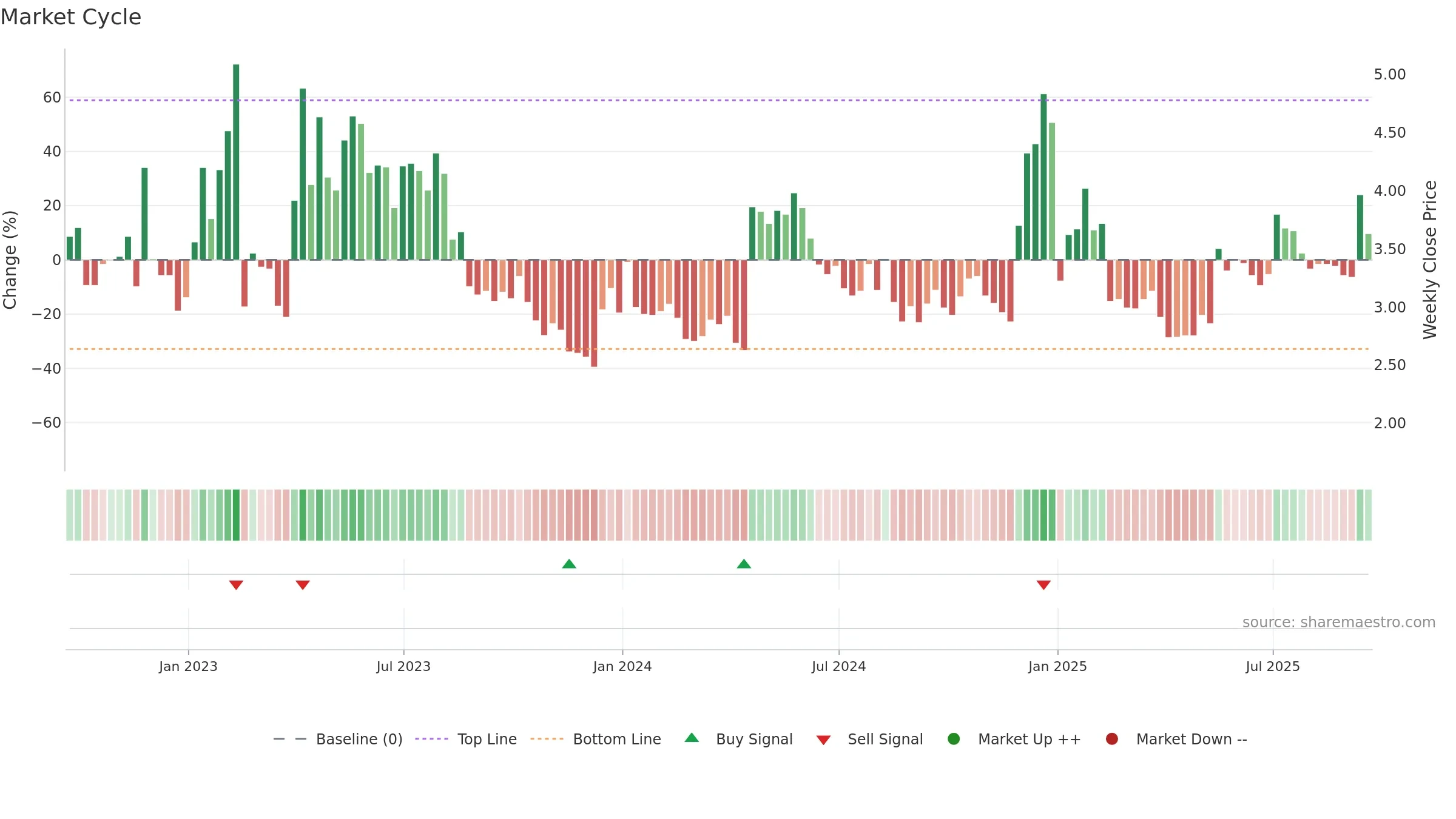Toggle the Top Line legend entry
The height and width of the screenshot is (819, 1456).
(466, 739)
